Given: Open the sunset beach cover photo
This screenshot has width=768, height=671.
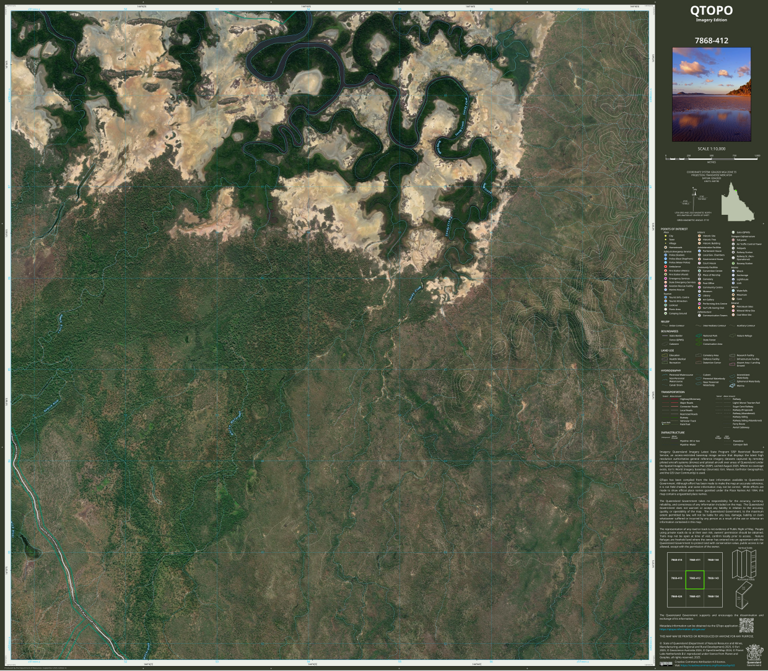Looking at the screenshot, I should [711, 95].
